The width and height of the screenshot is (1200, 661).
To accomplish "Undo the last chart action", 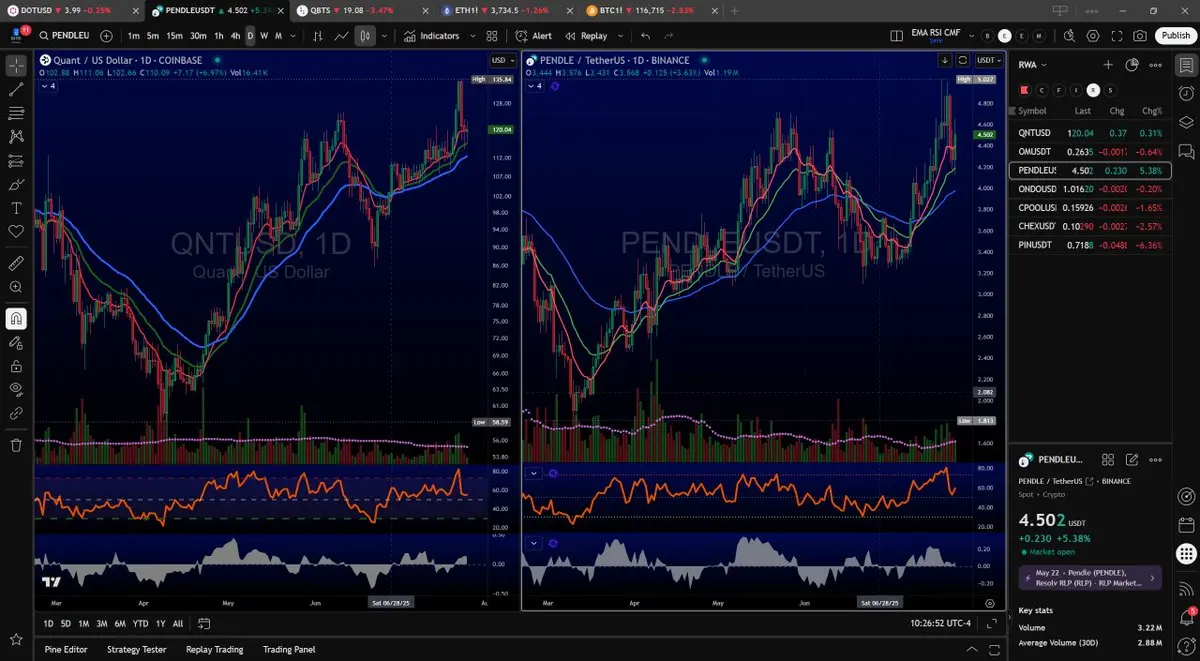I will 645,36.
